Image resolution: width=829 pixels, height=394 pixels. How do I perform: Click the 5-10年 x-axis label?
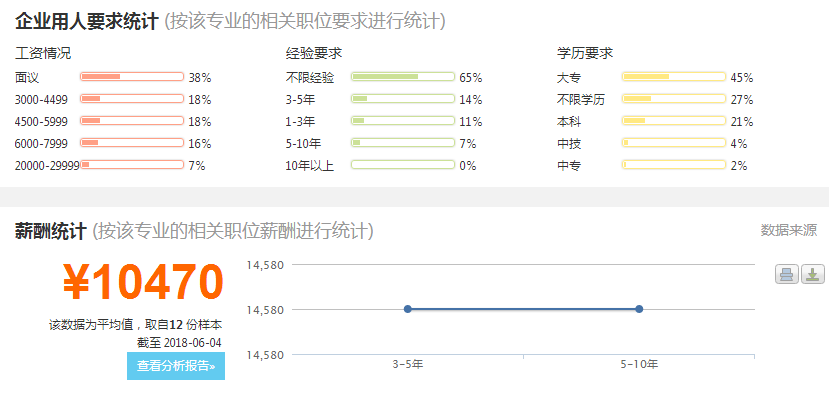[639, 365]
